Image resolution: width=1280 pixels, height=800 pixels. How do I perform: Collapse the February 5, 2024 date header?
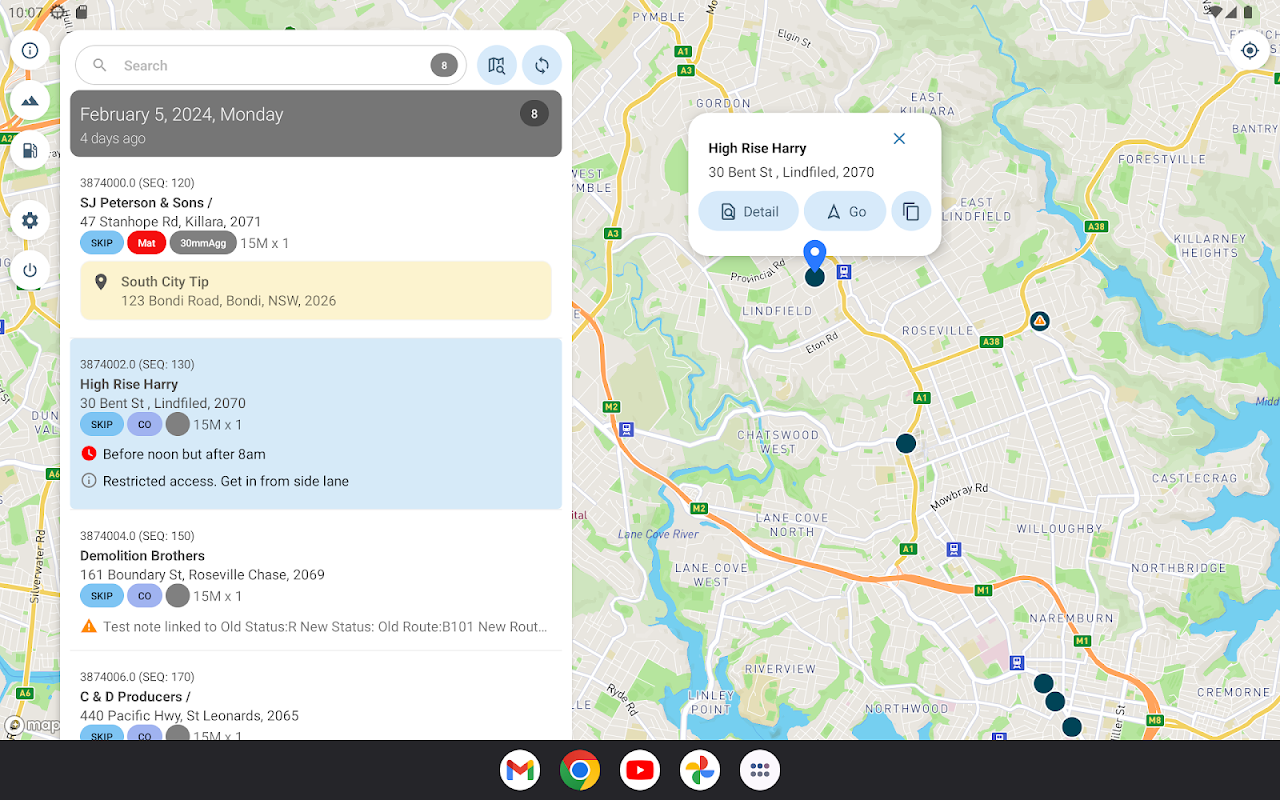click(x=316, y=124)
